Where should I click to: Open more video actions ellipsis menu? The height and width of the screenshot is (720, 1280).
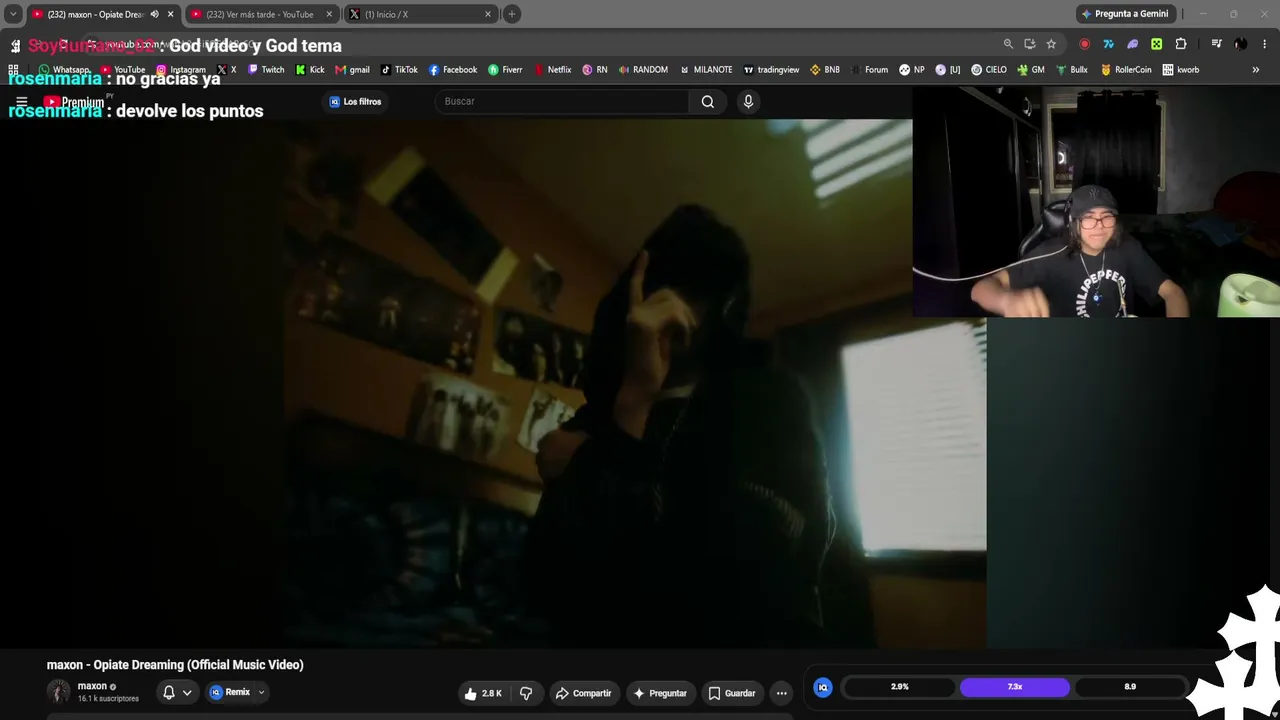click(x=782, y=693)
